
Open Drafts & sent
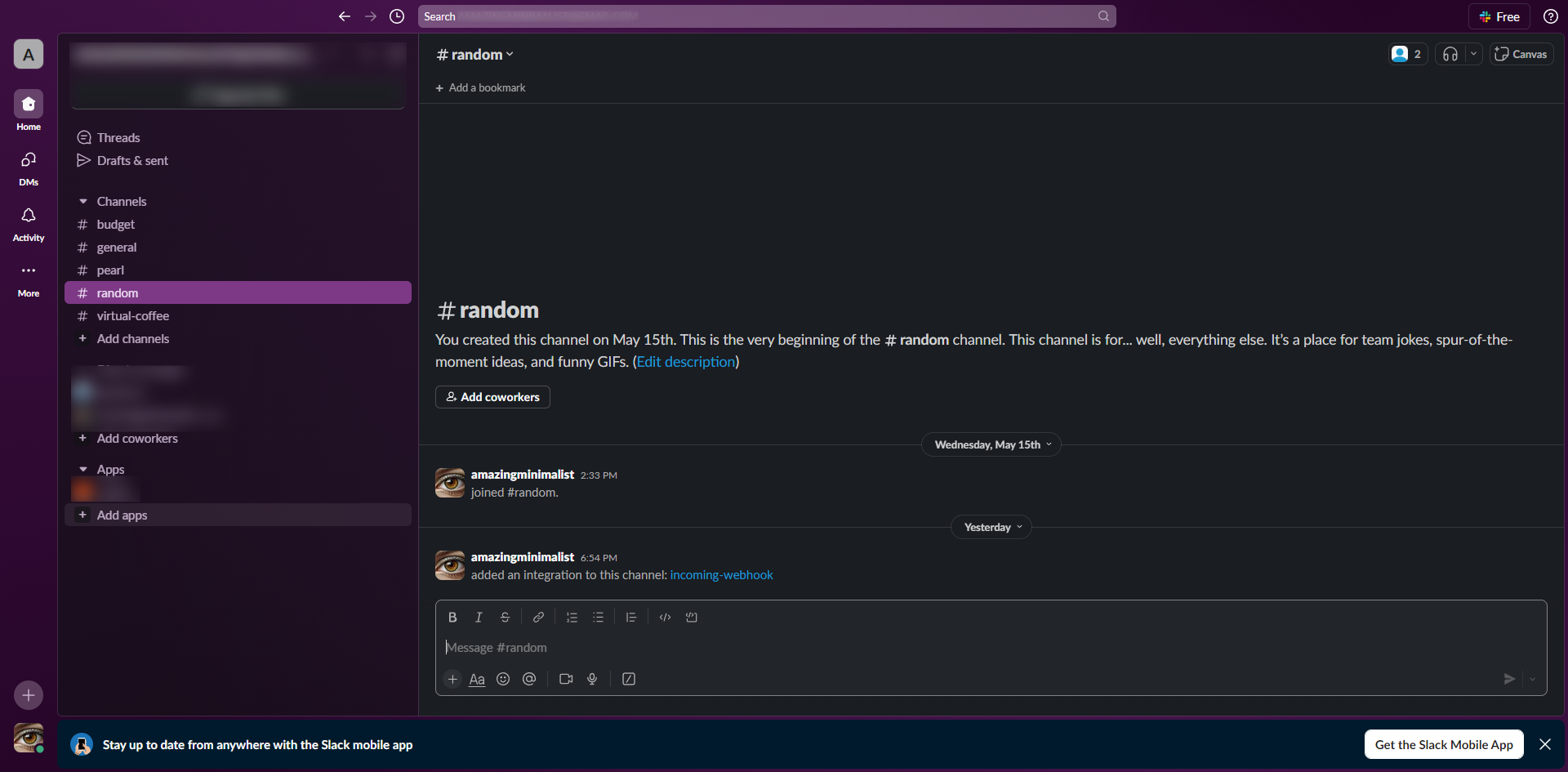(x=238, y=160)
